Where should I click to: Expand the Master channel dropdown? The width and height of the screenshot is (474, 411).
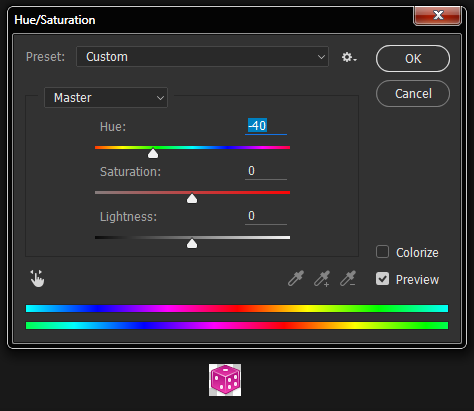[x=106, y=97]
